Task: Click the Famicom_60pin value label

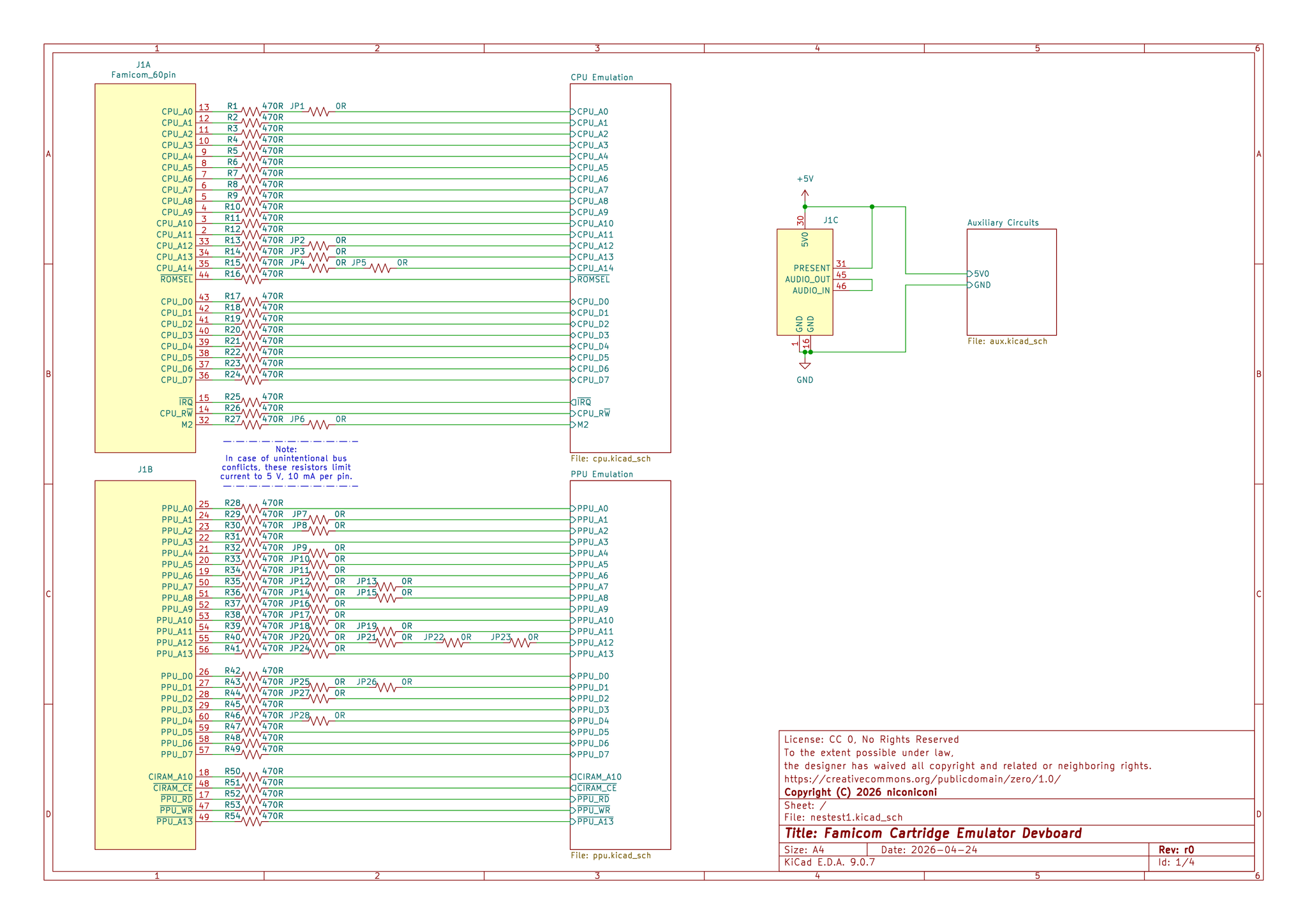Action: (x=144, y=75)
